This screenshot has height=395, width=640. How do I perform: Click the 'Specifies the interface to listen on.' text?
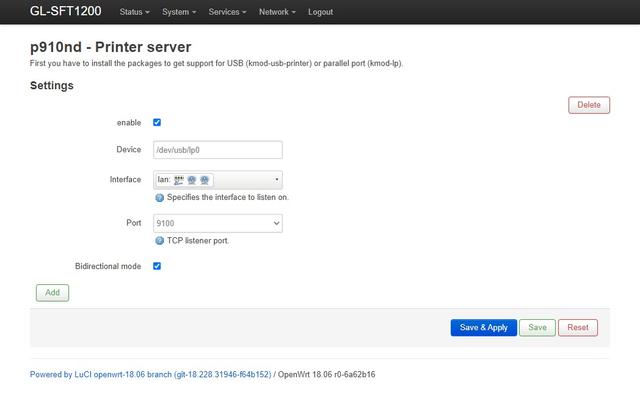tap(228, 198)
